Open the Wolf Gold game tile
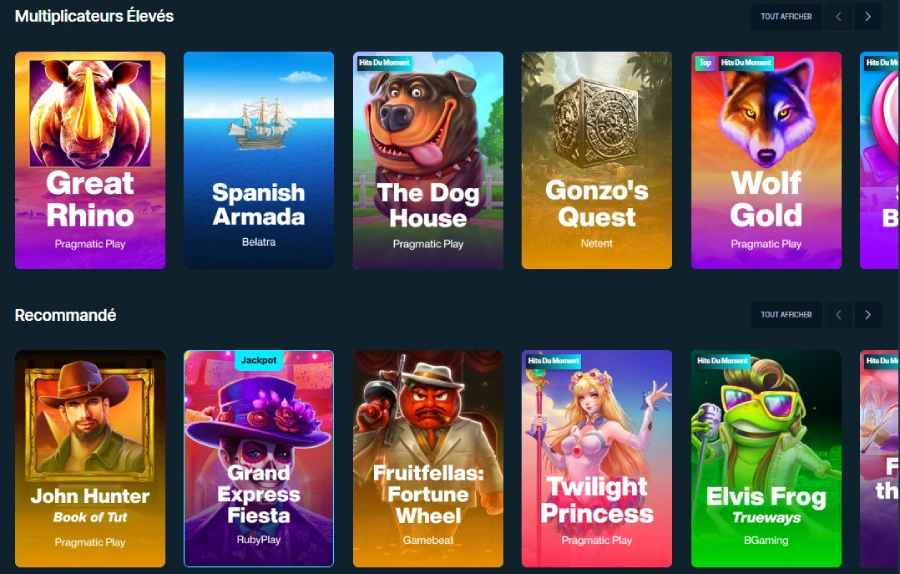This screenshot has height=574, width=900. pyautogui.click(x=766, y=160)
